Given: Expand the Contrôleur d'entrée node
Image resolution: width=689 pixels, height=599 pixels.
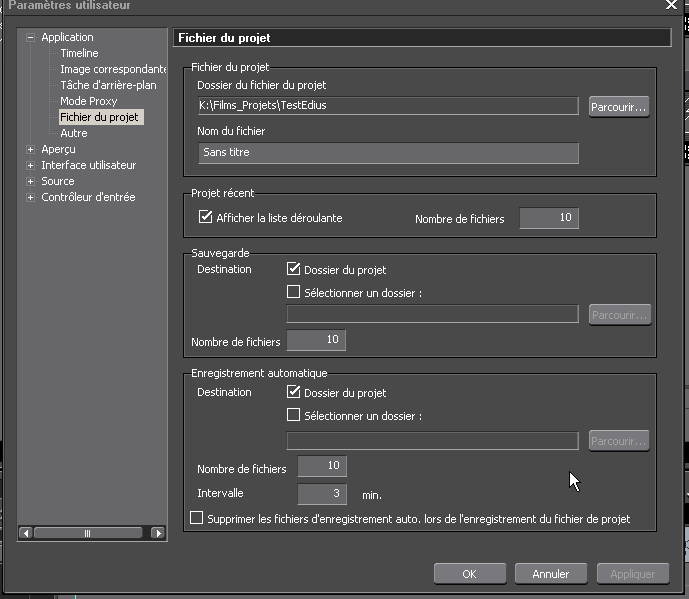Looking at the screenshot, I should click(x=31, y=198).
